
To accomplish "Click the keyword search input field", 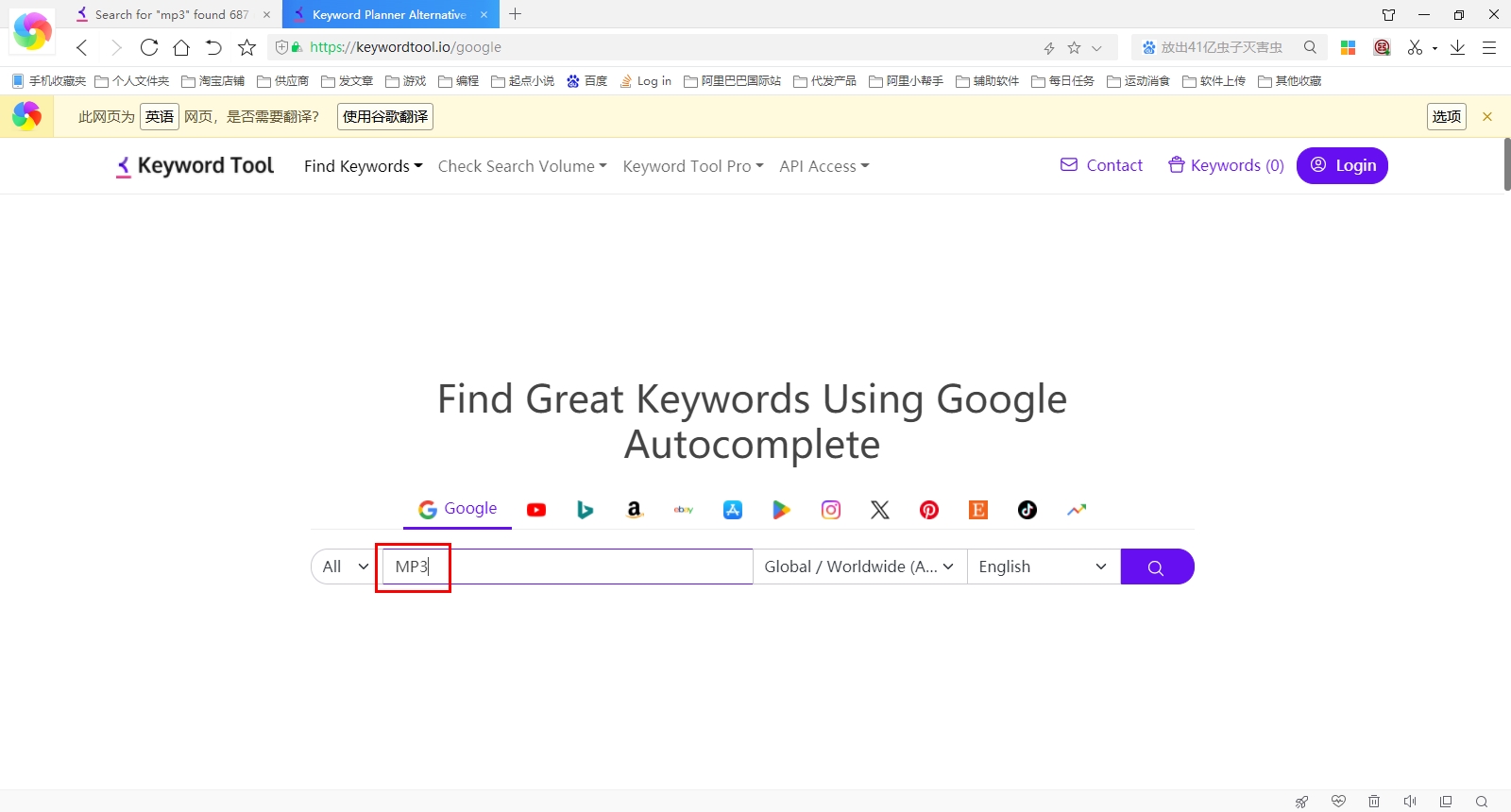I will 567,567.
